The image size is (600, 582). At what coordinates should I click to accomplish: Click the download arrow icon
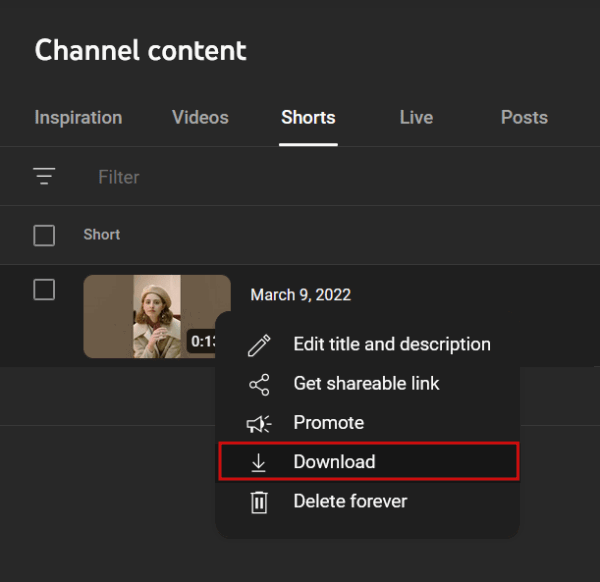pyautogui.click(x=258, y=462)
